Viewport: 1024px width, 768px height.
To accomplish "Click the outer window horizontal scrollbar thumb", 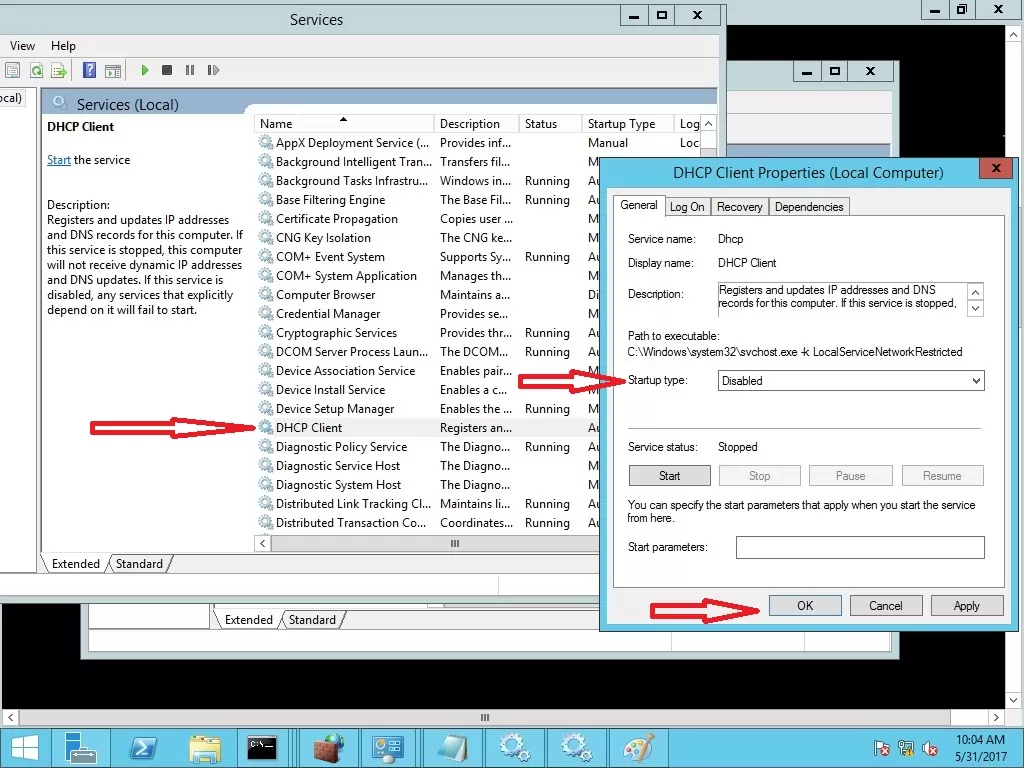I will (485, 717).
